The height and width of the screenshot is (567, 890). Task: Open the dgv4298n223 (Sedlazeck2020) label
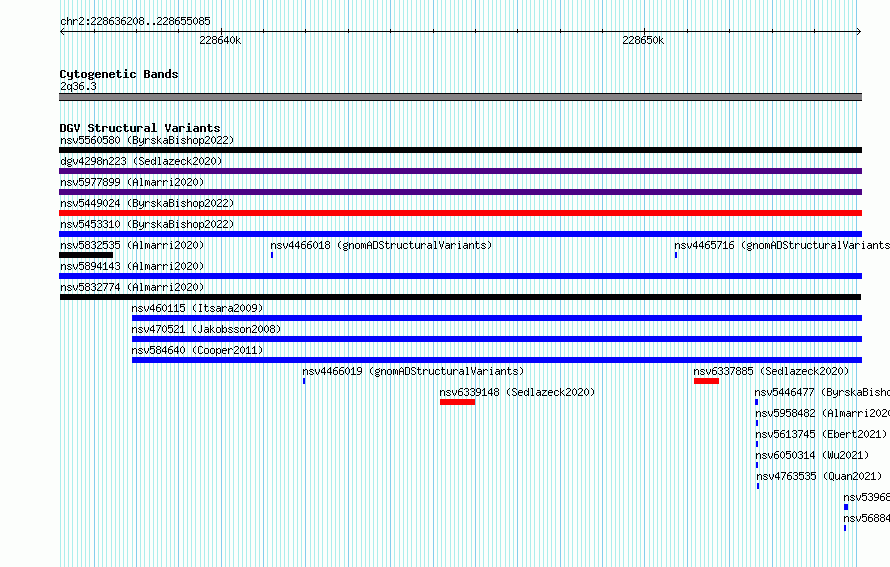click(141, 161)
